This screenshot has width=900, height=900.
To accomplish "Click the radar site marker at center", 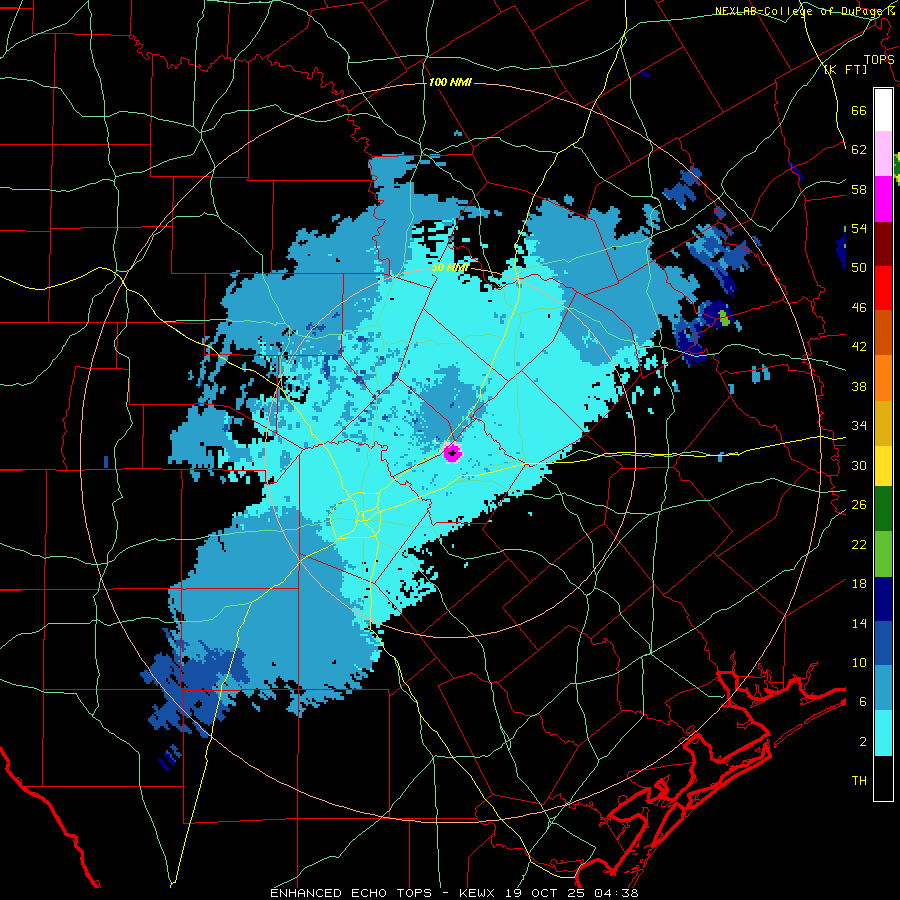I will click(453, 453).
